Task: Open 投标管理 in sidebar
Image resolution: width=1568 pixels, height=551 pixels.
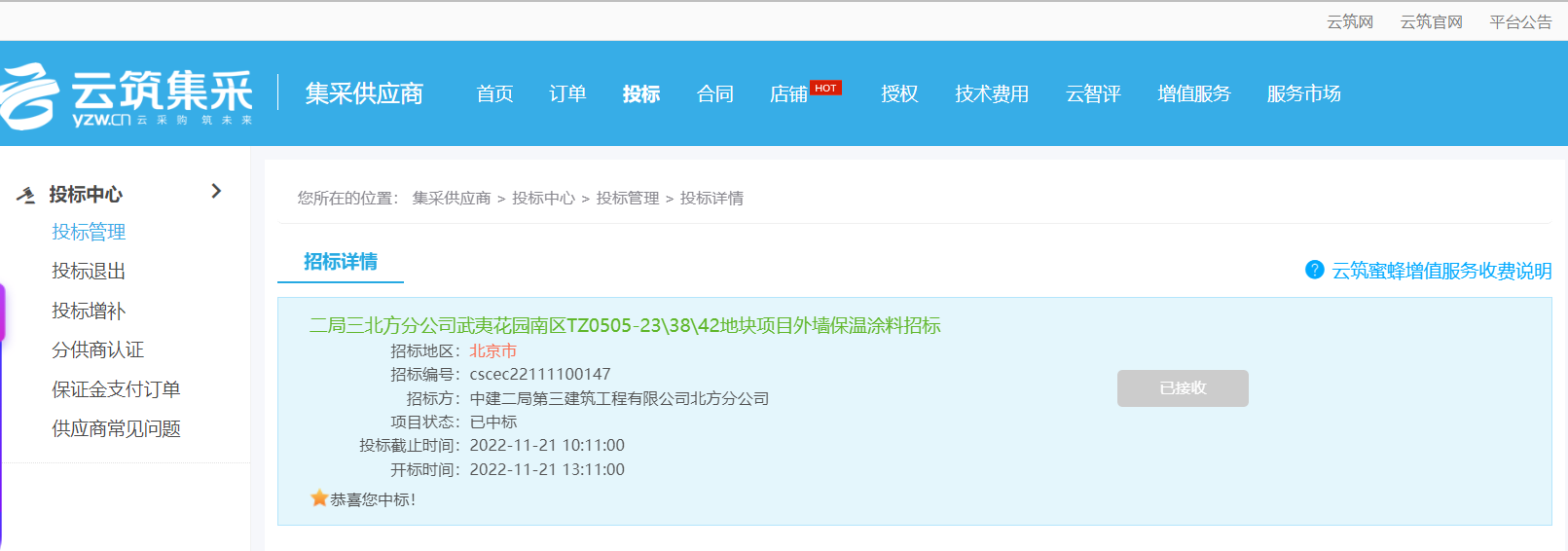Action: 89,232
